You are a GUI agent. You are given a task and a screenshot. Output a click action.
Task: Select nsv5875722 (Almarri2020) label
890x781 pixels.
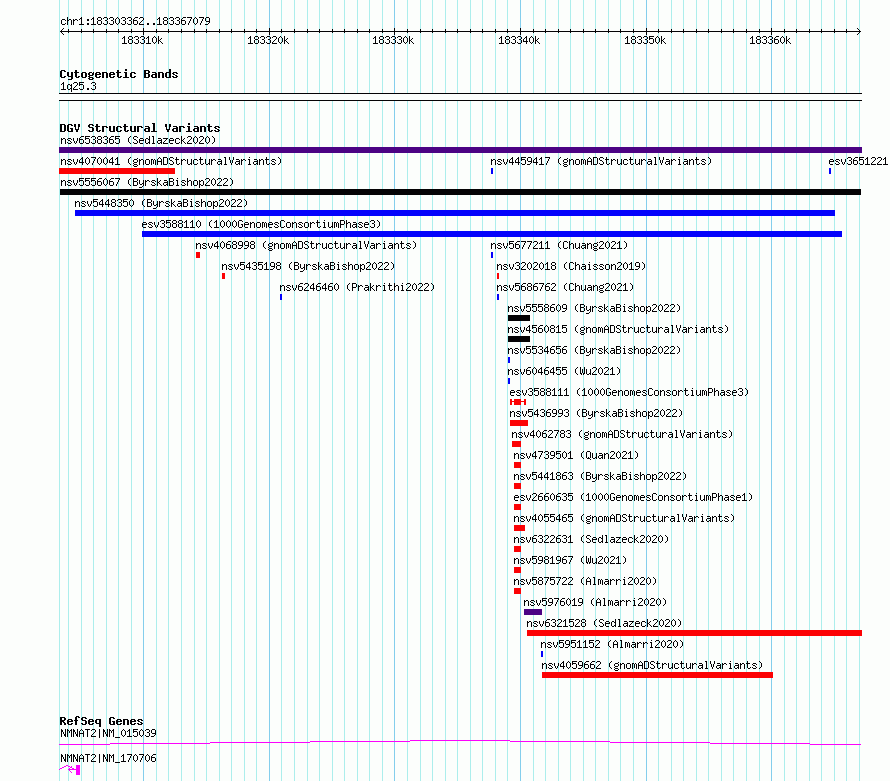coord(585,581)
